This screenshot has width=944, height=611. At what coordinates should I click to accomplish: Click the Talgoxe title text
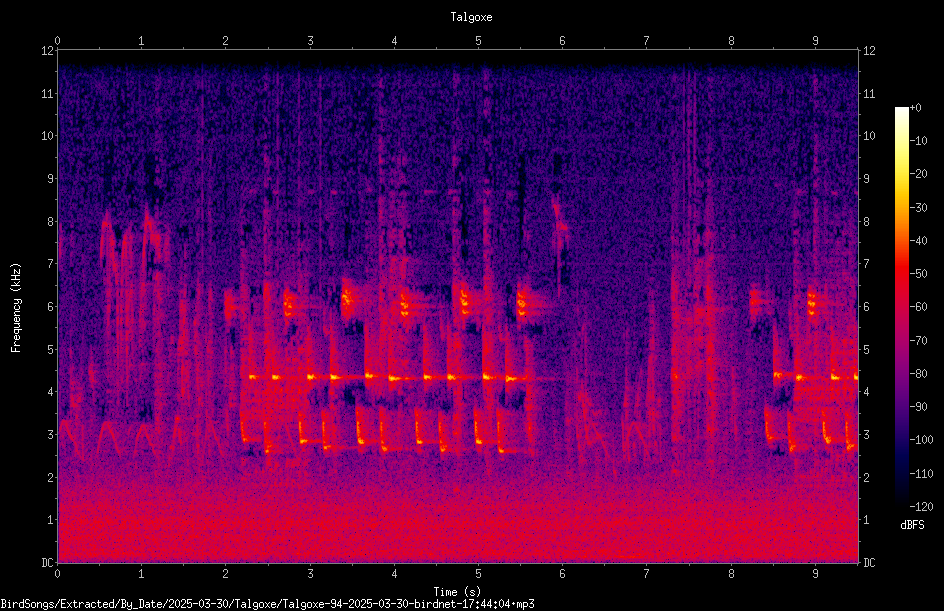[x=471, y=17]
